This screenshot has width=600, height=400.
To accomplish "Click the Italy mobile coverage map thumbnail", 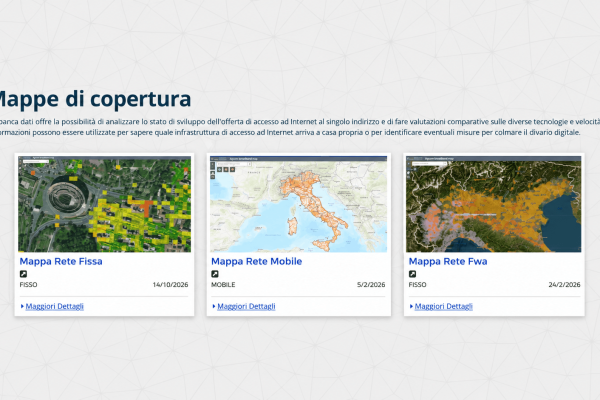I will (298, 204).
